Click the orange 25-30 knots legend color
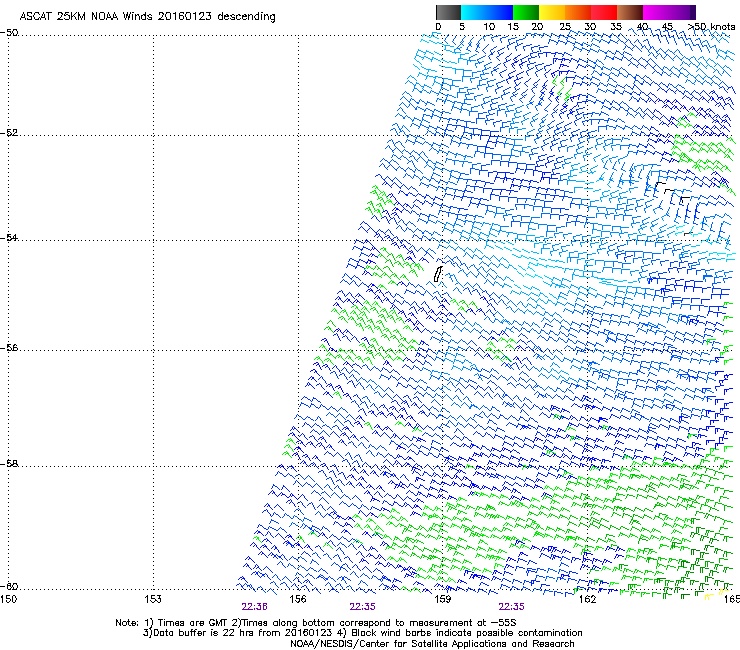 pos(578,12)
